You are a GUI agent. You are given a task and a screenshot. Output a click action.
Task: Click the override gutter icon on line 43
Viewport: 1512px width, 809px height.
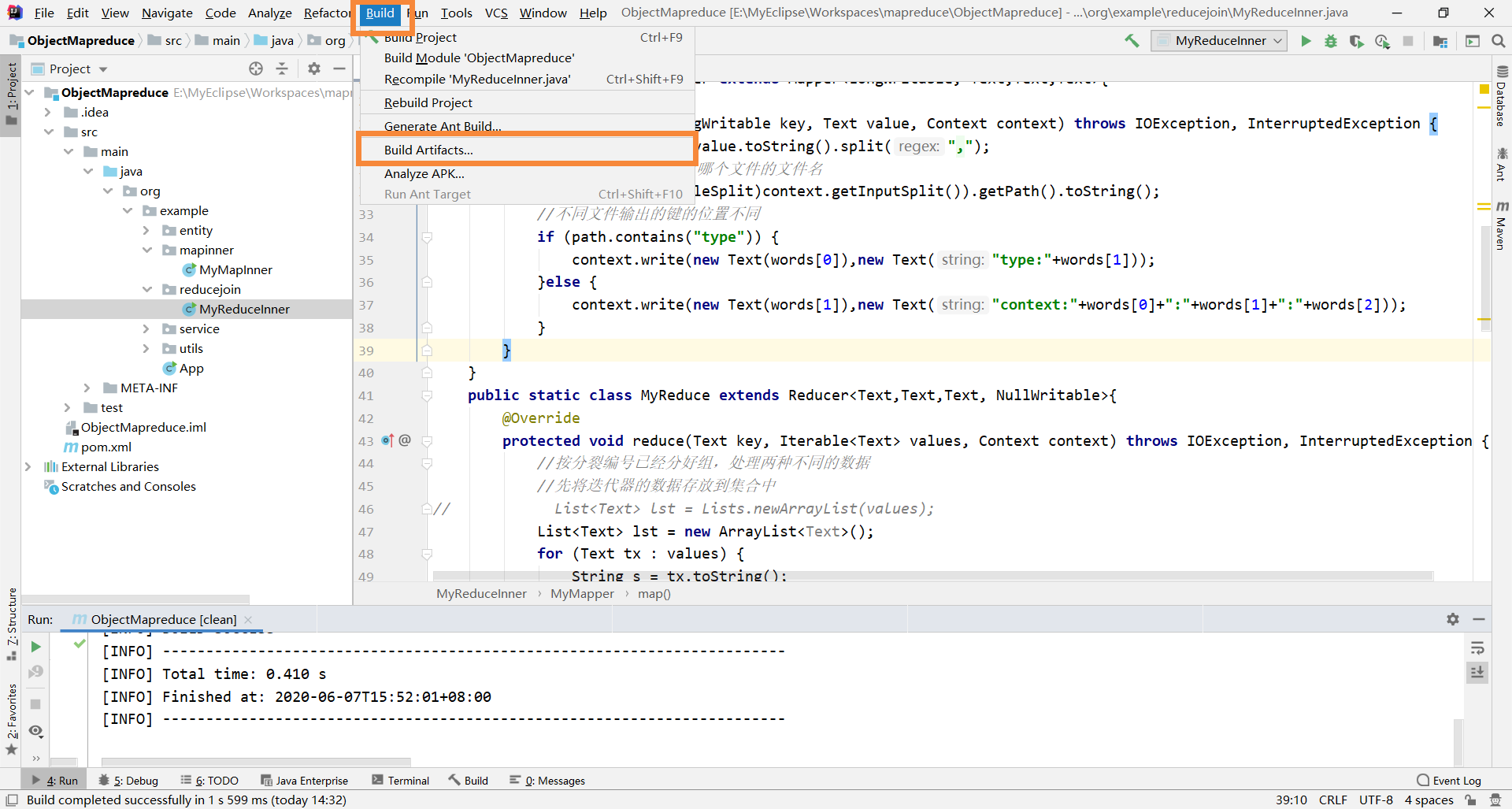(387, 440)
